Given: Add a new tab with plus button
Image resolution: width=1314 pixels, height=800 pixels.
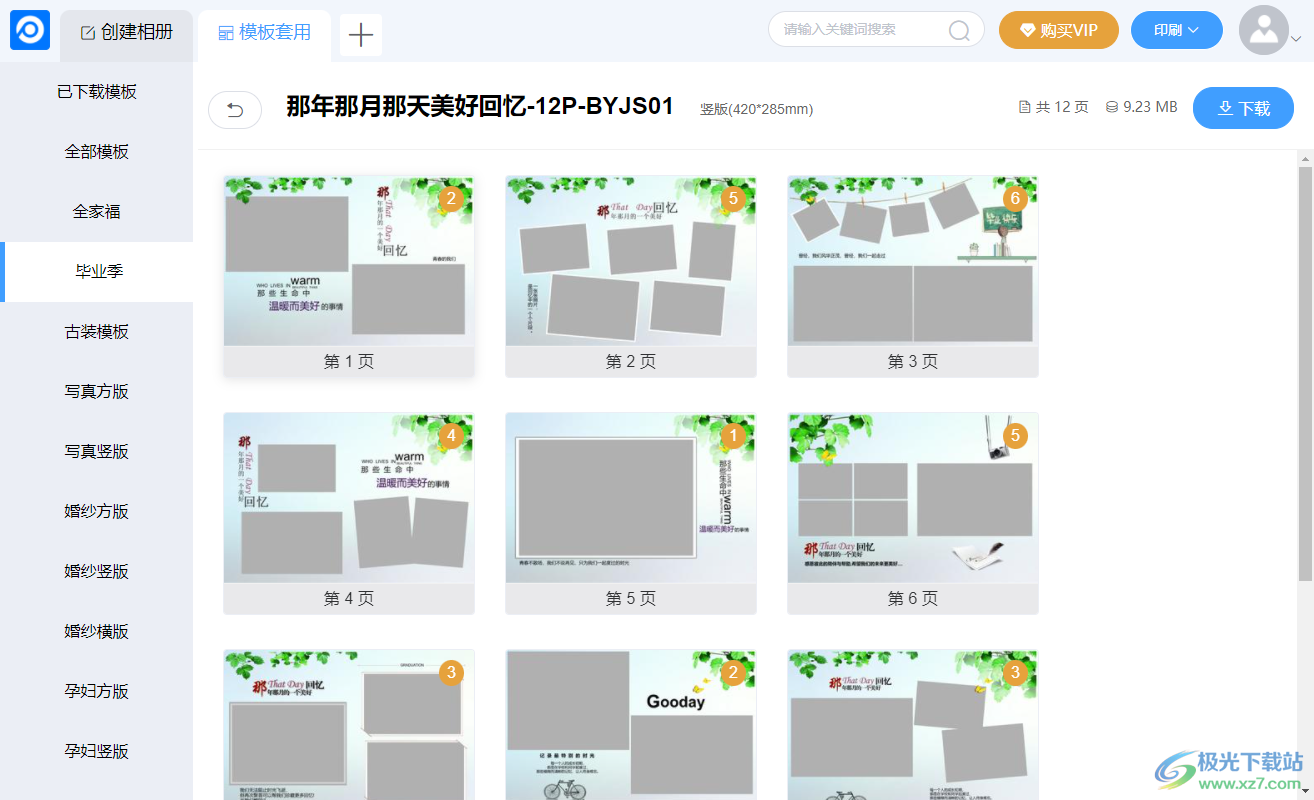Looking at the screenshot, I should tap(361, 35).
